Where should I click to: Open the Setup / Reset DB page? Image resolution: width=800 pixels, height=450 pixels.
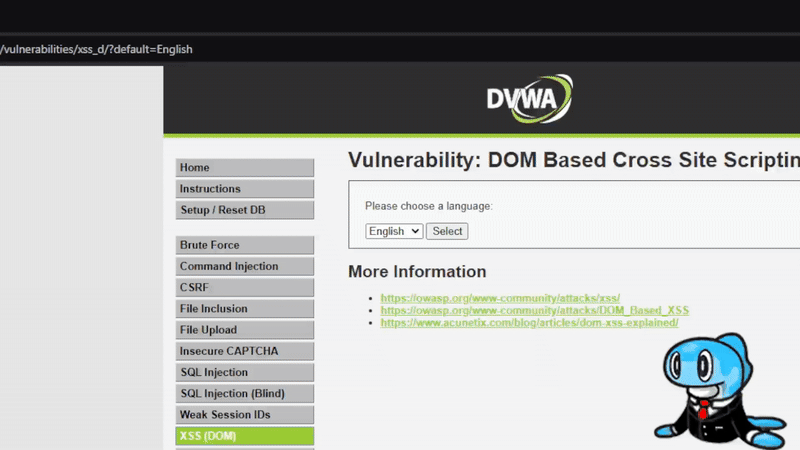click(x=245, y=210)
